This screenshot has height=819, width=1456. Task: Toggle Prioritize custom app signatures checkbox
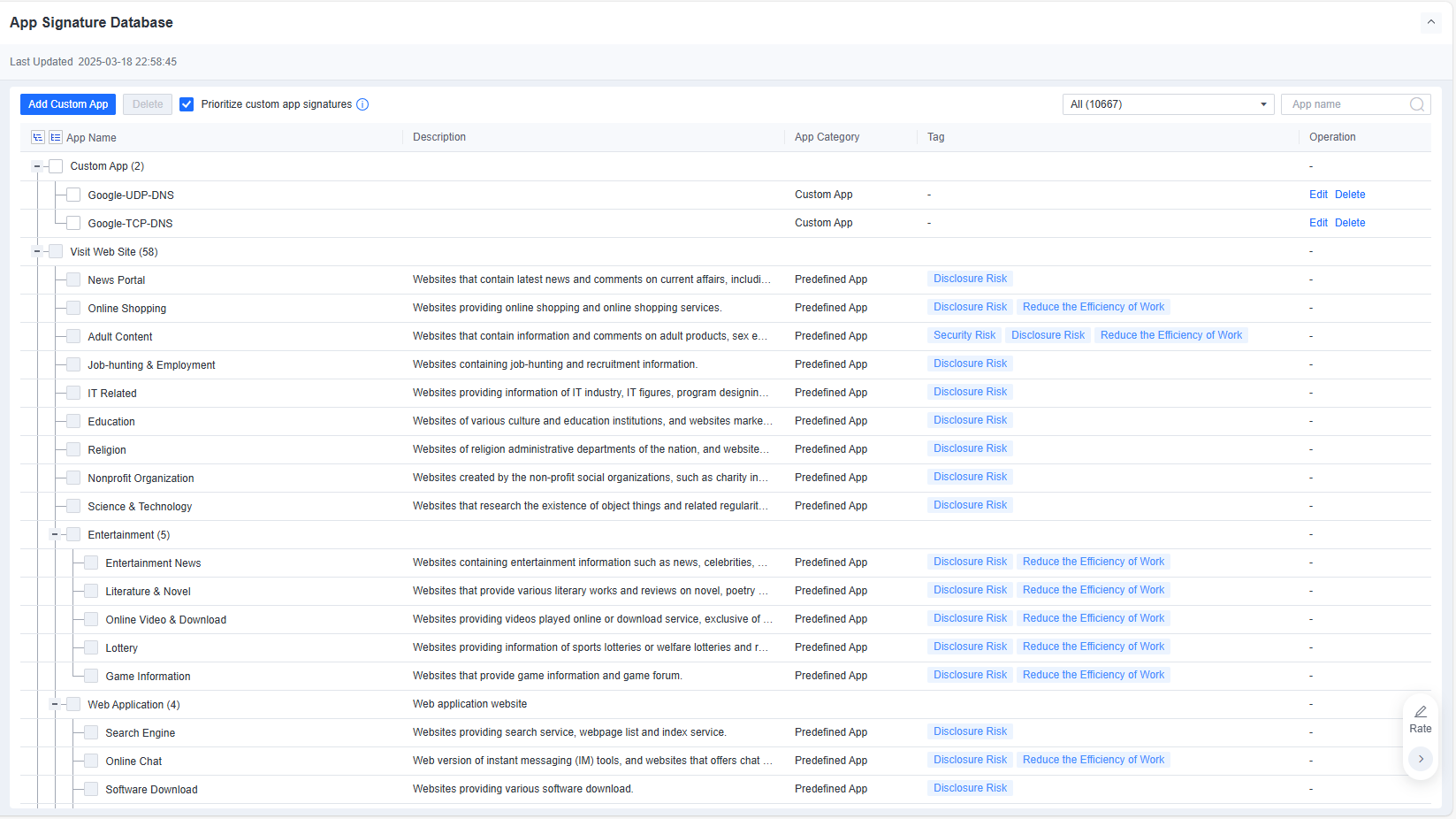[187, 104]
